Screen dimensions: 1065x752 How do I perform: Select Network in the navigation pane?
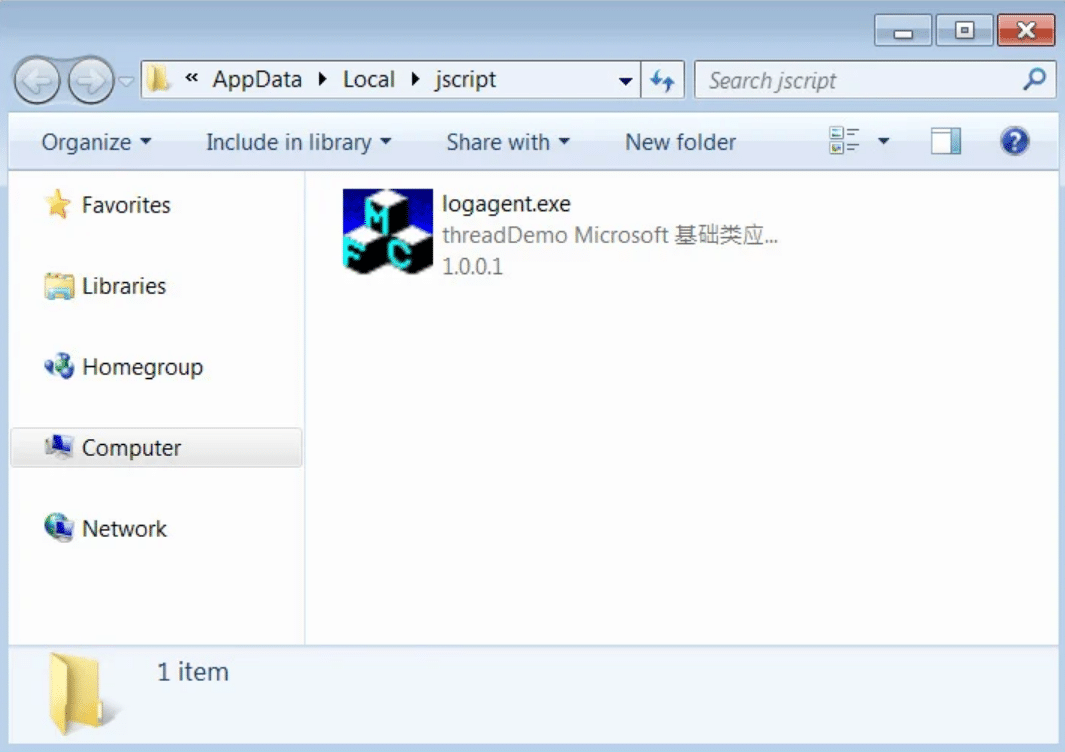click(124, 529)
